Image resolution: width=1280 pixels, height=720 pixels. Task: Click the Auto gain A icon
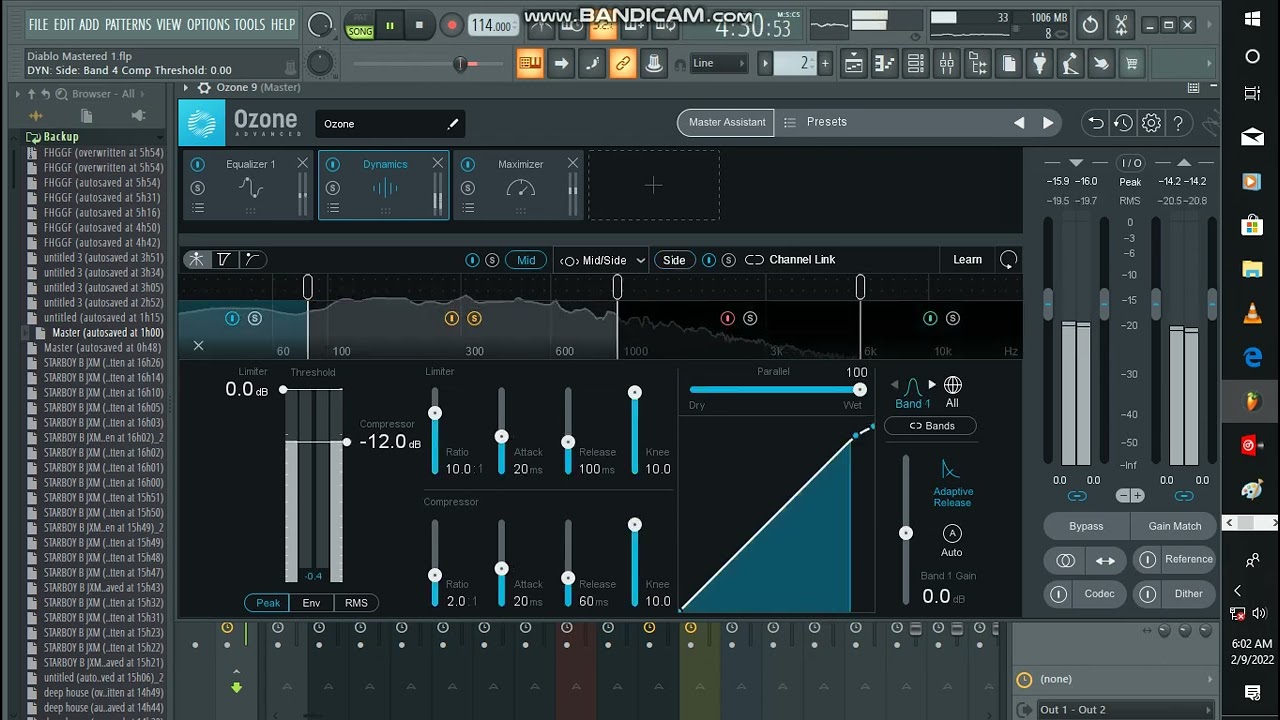tap(952, 534)
